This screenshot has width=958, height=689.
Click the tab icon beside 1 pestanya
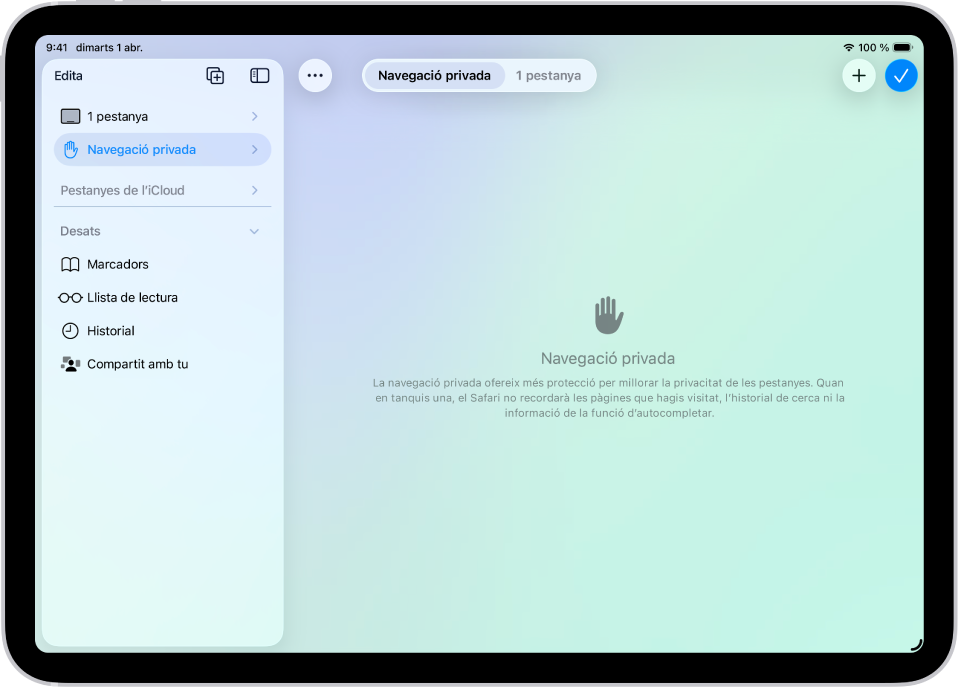70,117
